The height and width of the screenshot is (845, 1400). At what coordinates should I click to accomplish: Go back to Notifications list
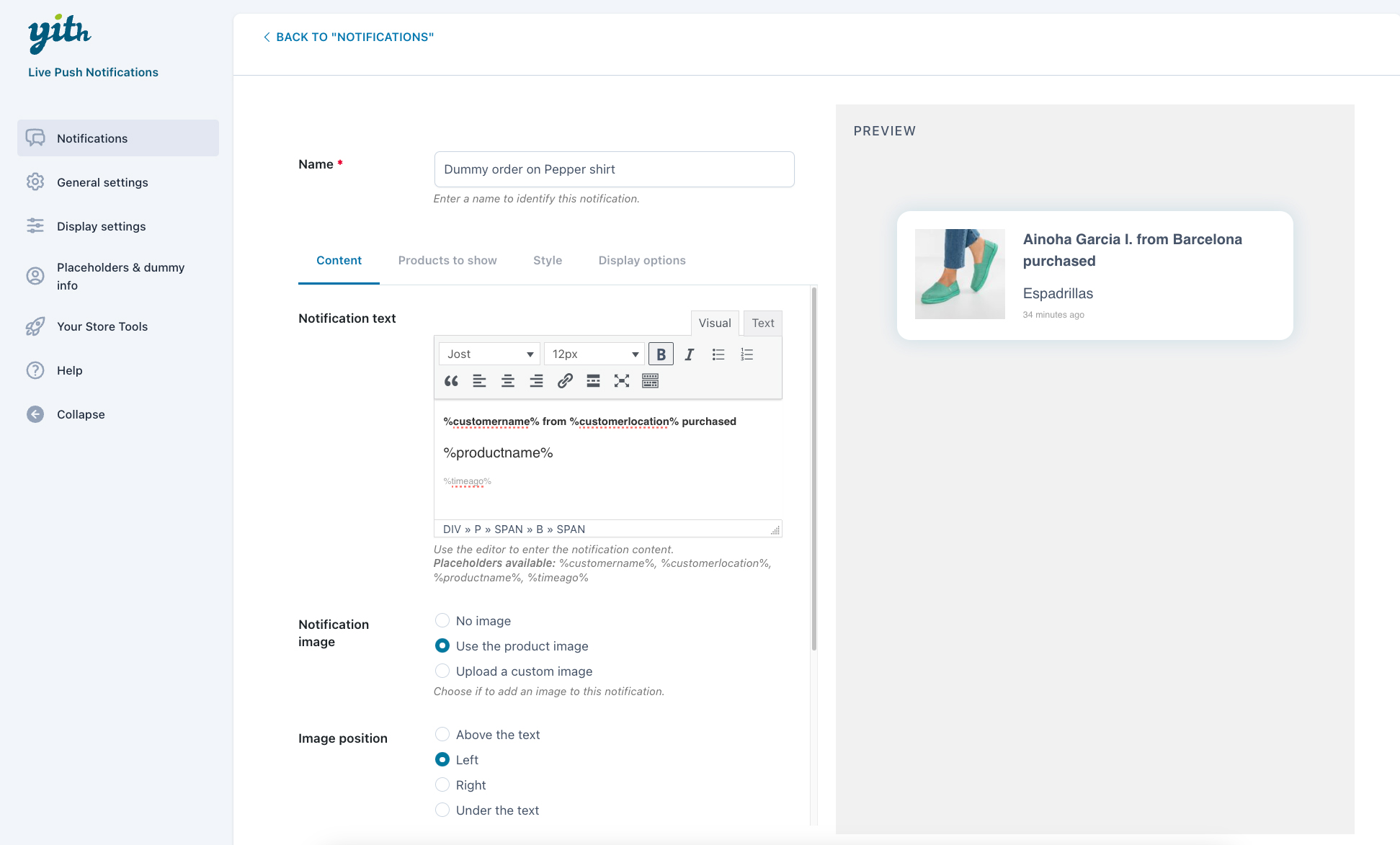tap(349, 37)
